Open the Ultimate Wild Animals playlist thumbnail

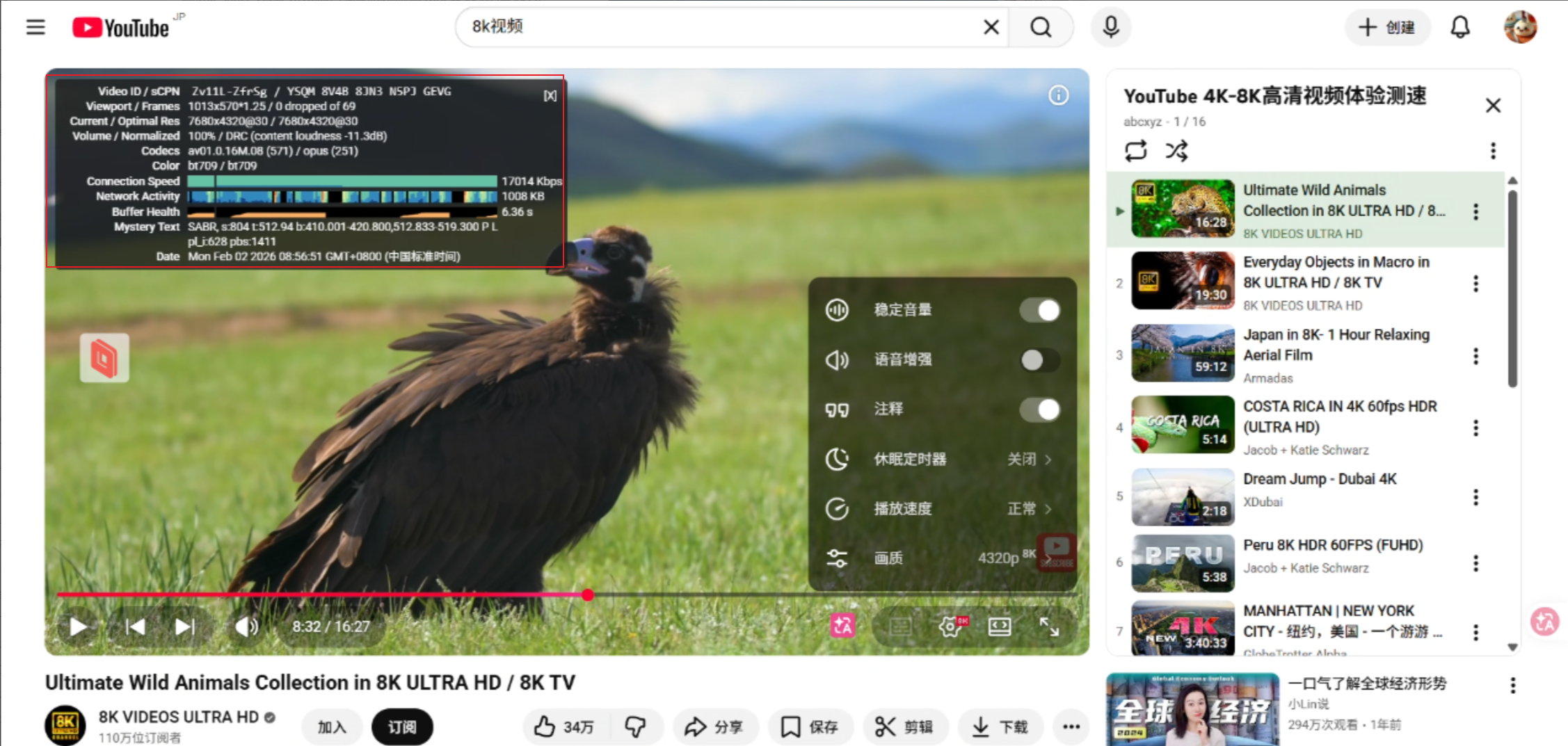click(x=1183, y=209)
